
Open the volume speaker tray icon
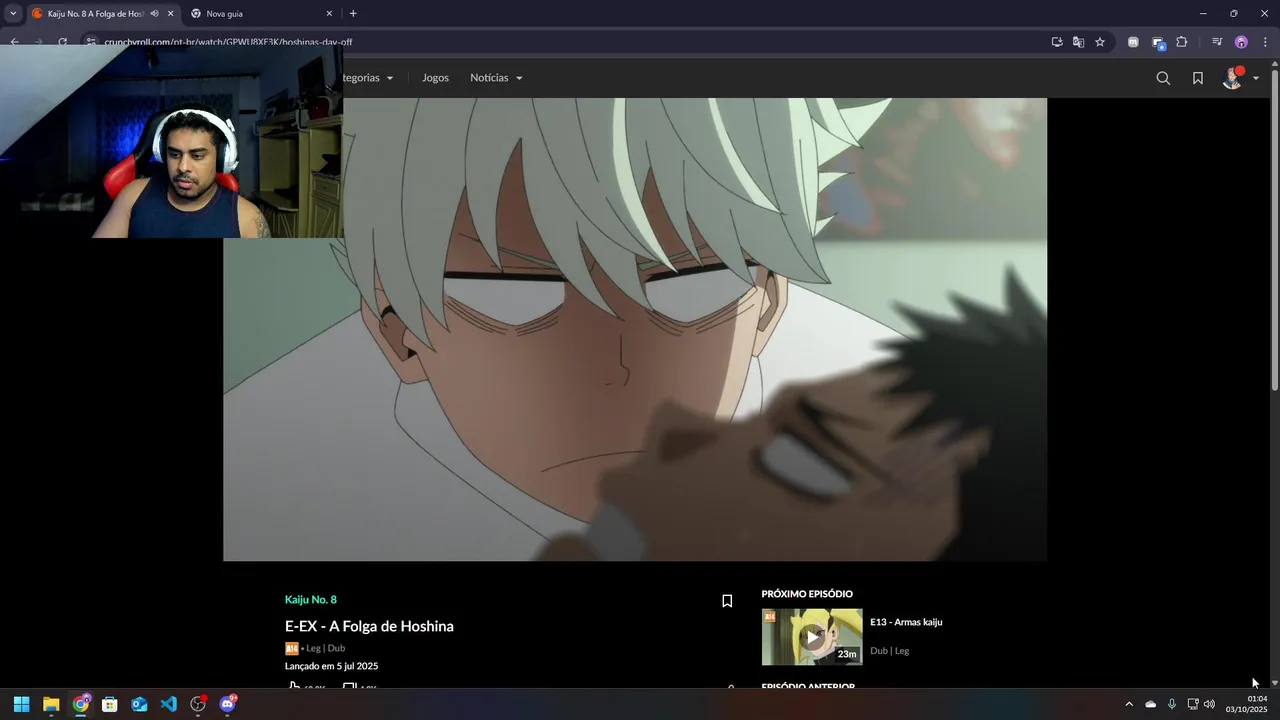coord(1209,704)
